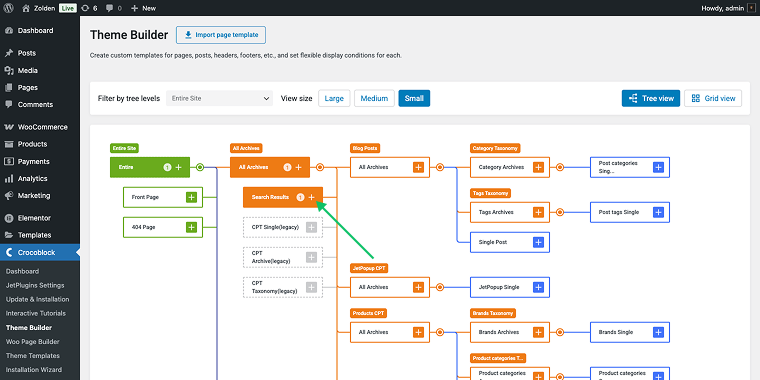Switch to Tree view
Image resolution: width=760 pixels, height=380 pixels.
pyautogui.click(x=651, y=98)
